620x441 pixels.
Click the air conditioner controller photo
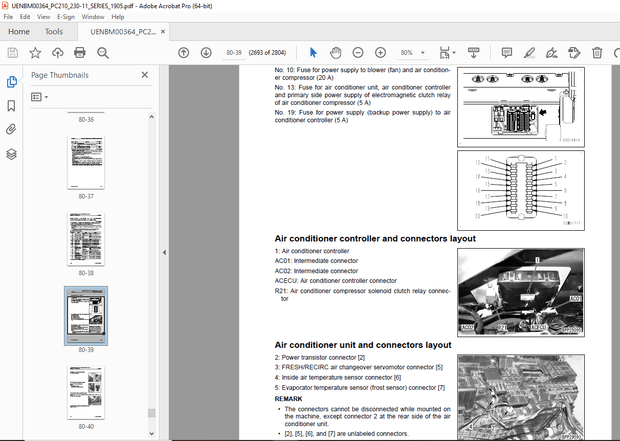coord(521,292)
